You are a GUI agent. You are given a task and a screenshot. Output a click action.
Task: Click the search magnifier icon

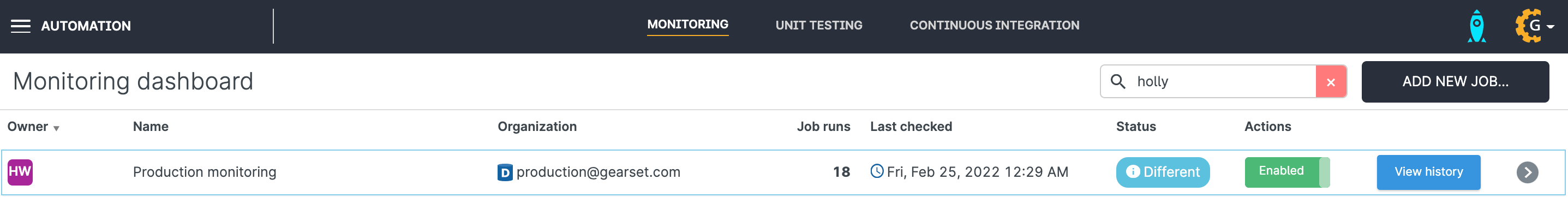tap(1117, 82)
